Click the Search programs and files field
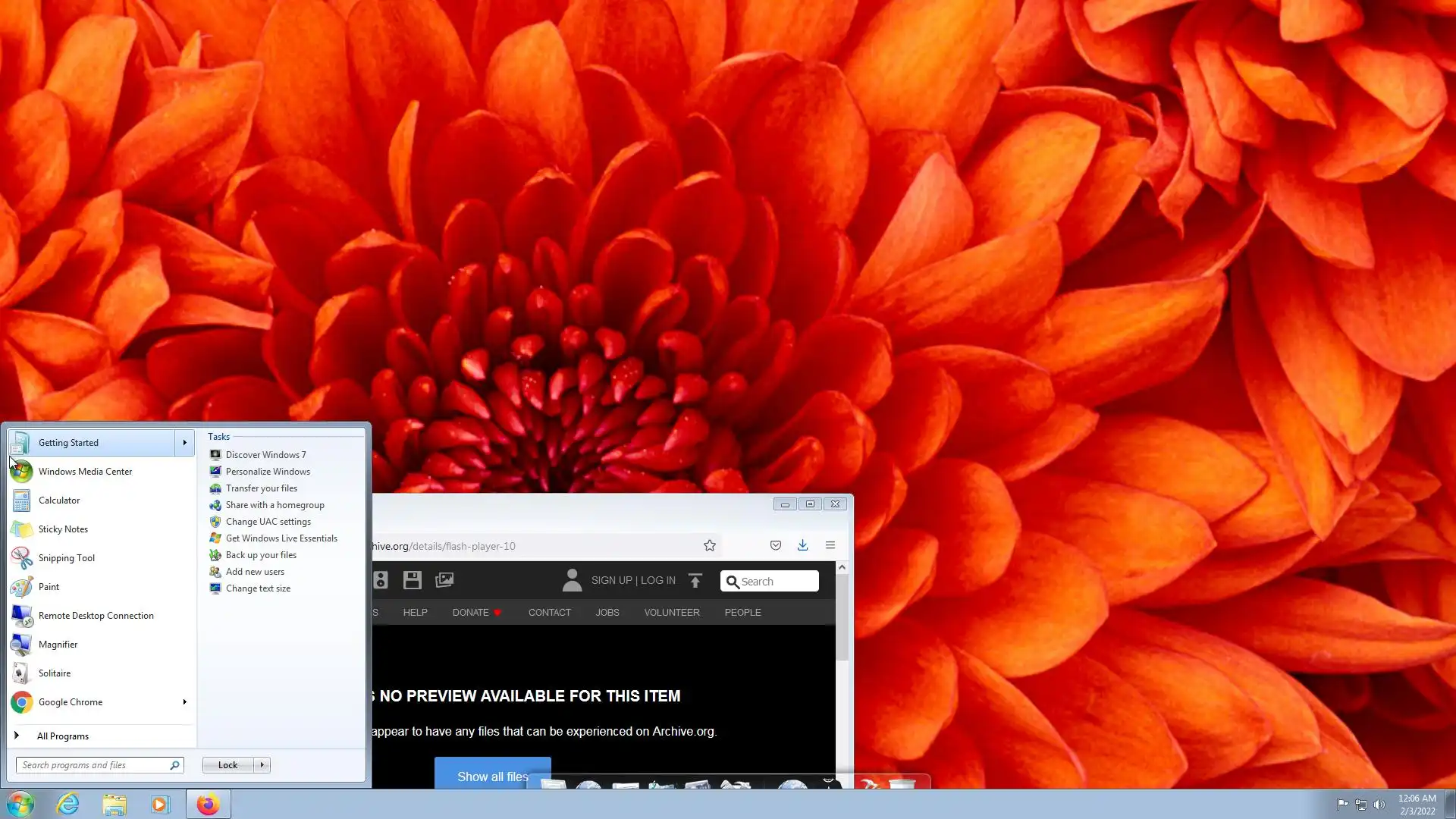 coord(93,765)
